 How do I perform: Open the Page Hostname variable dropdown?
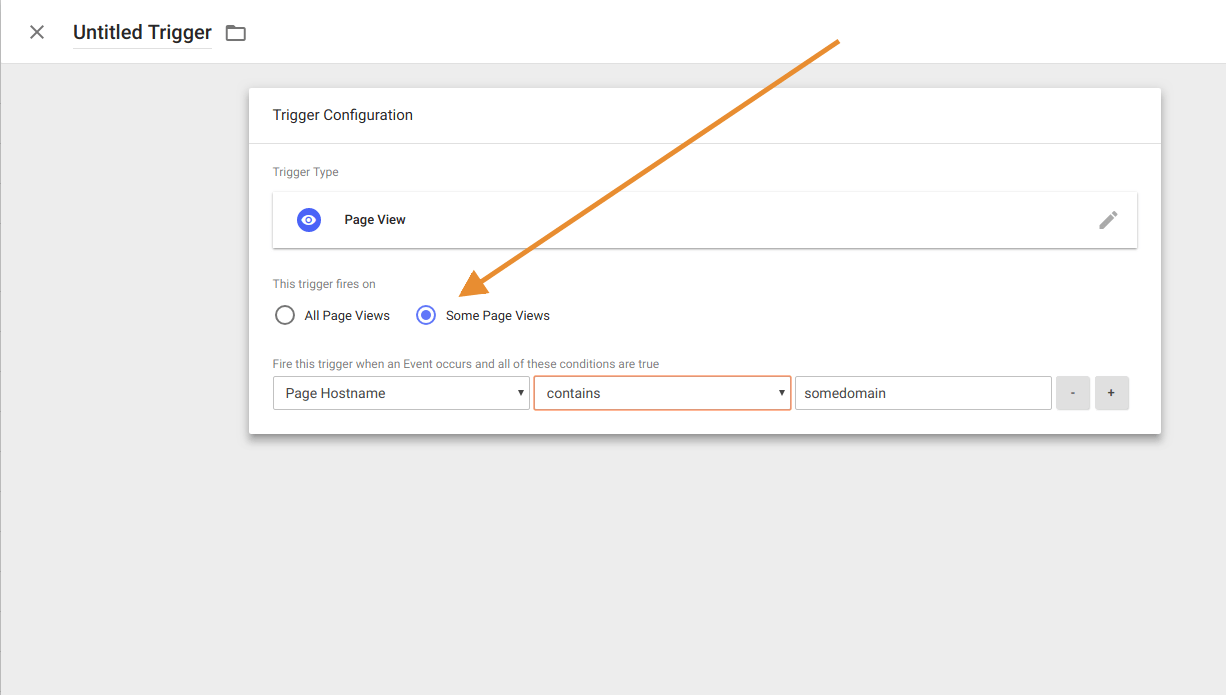pos(401,393)
